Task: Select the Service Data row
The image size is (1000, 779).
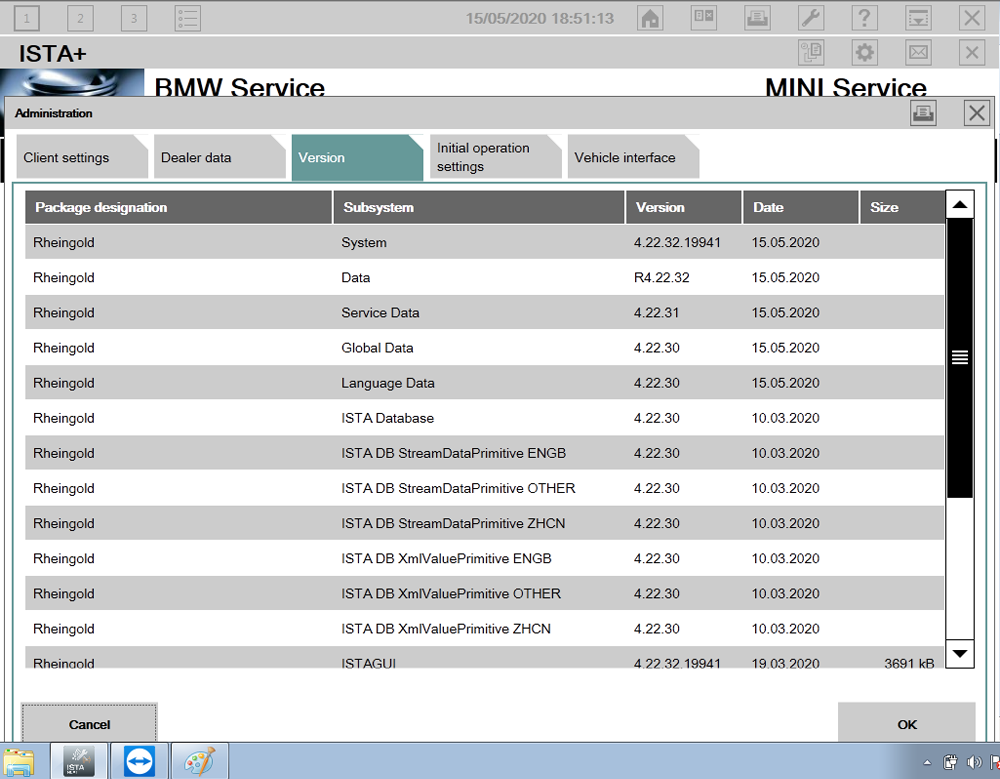Action: [485, 313]
